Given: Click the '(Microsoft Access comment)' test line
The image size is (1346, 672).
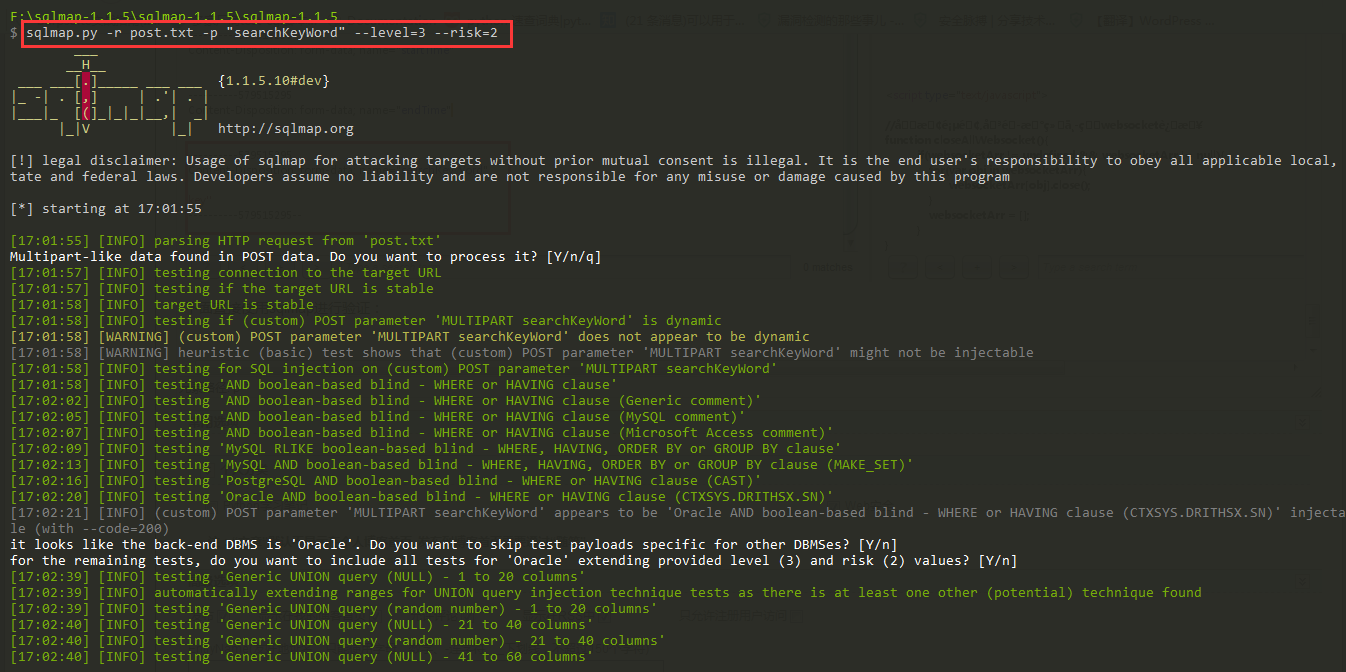Looking at the screenshot, I should tap(422, 433).
